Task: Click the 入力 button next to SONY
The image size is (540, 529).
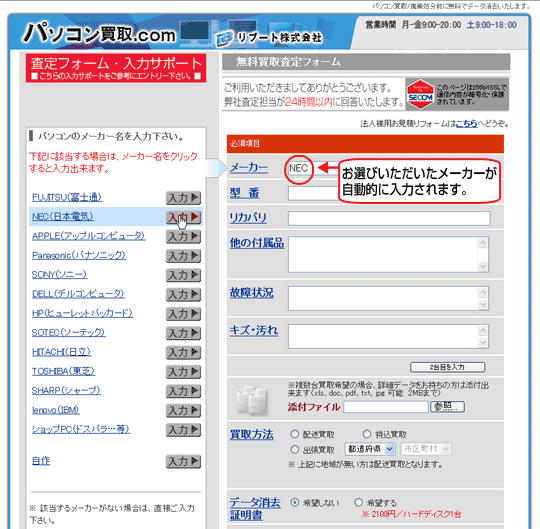Action: click(183, 275)
